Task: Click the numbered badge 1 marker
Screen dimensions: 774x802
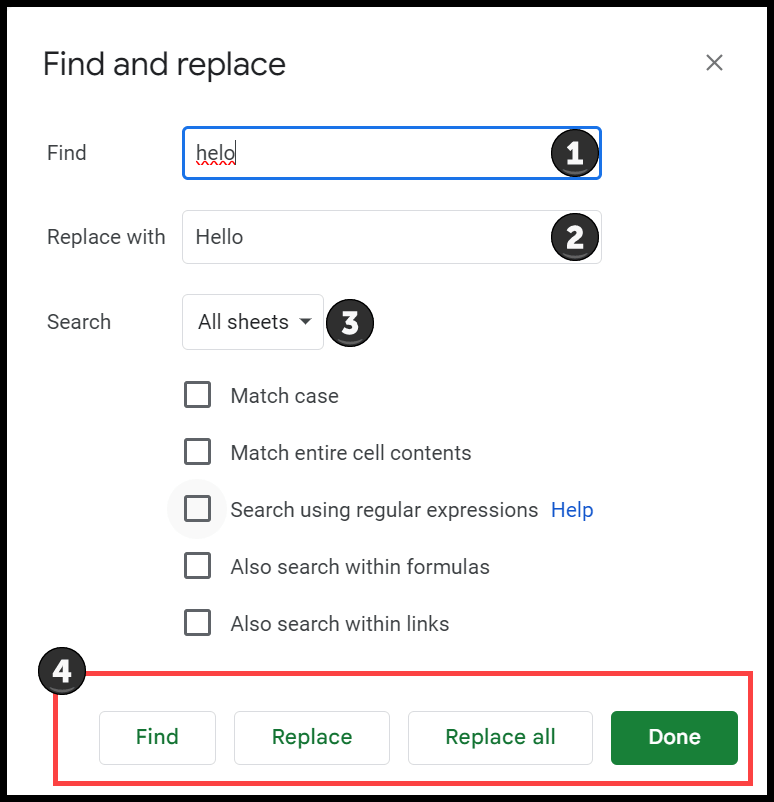Action: pos(575,153)
